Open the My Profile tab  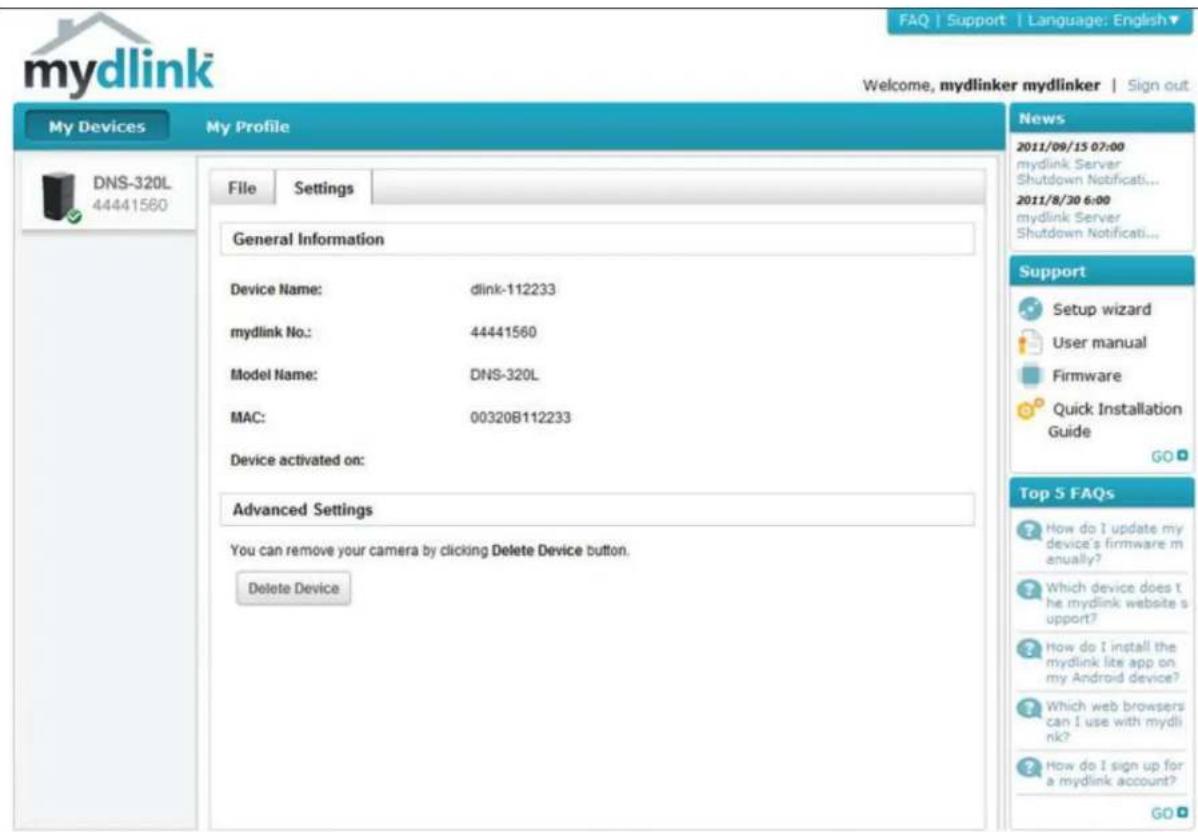[x=248, y=127]
